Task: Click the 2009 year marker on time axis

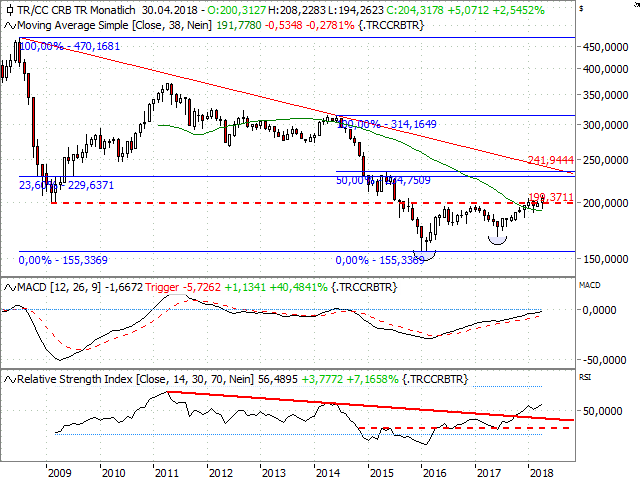Action: pos(60,473)
